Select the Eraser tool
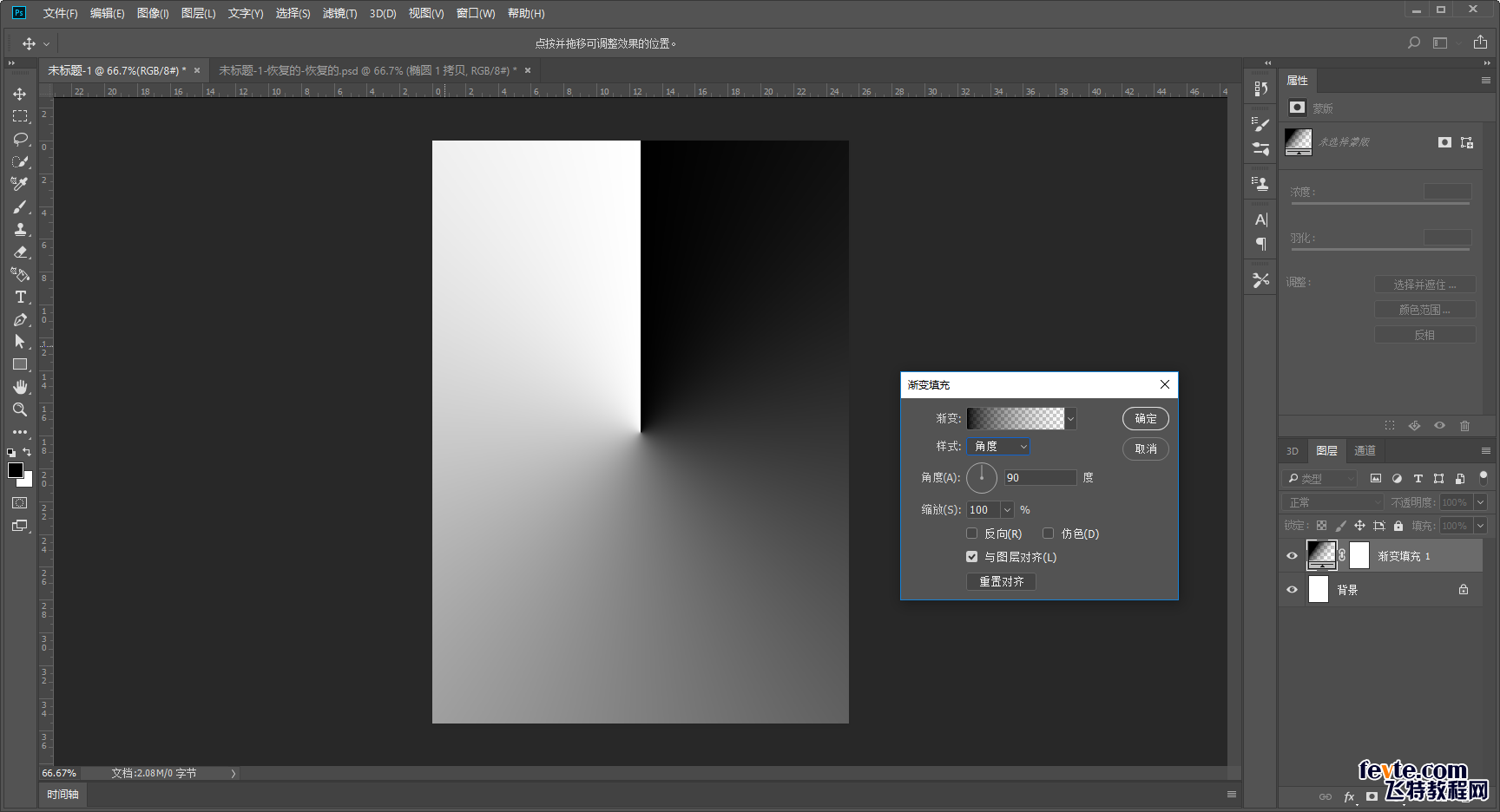1500x812 pixels. coord(20,252)
